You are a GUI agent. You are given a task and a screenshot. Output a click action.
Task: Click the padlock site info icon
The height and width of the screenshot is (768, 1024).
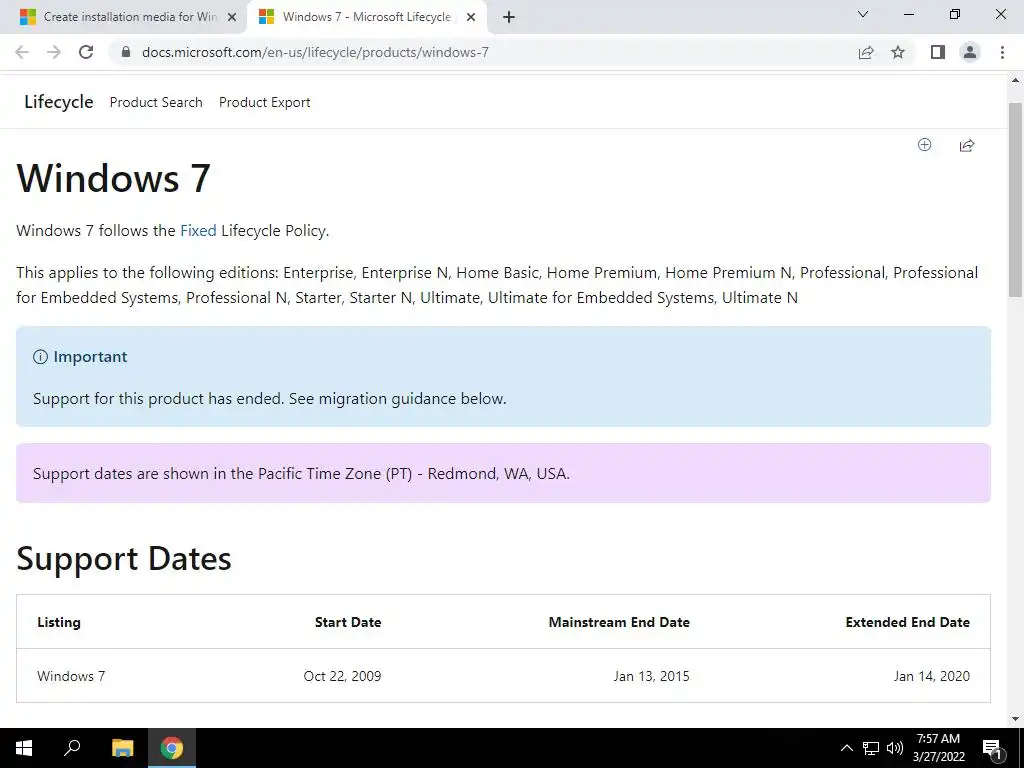point(126,52)
